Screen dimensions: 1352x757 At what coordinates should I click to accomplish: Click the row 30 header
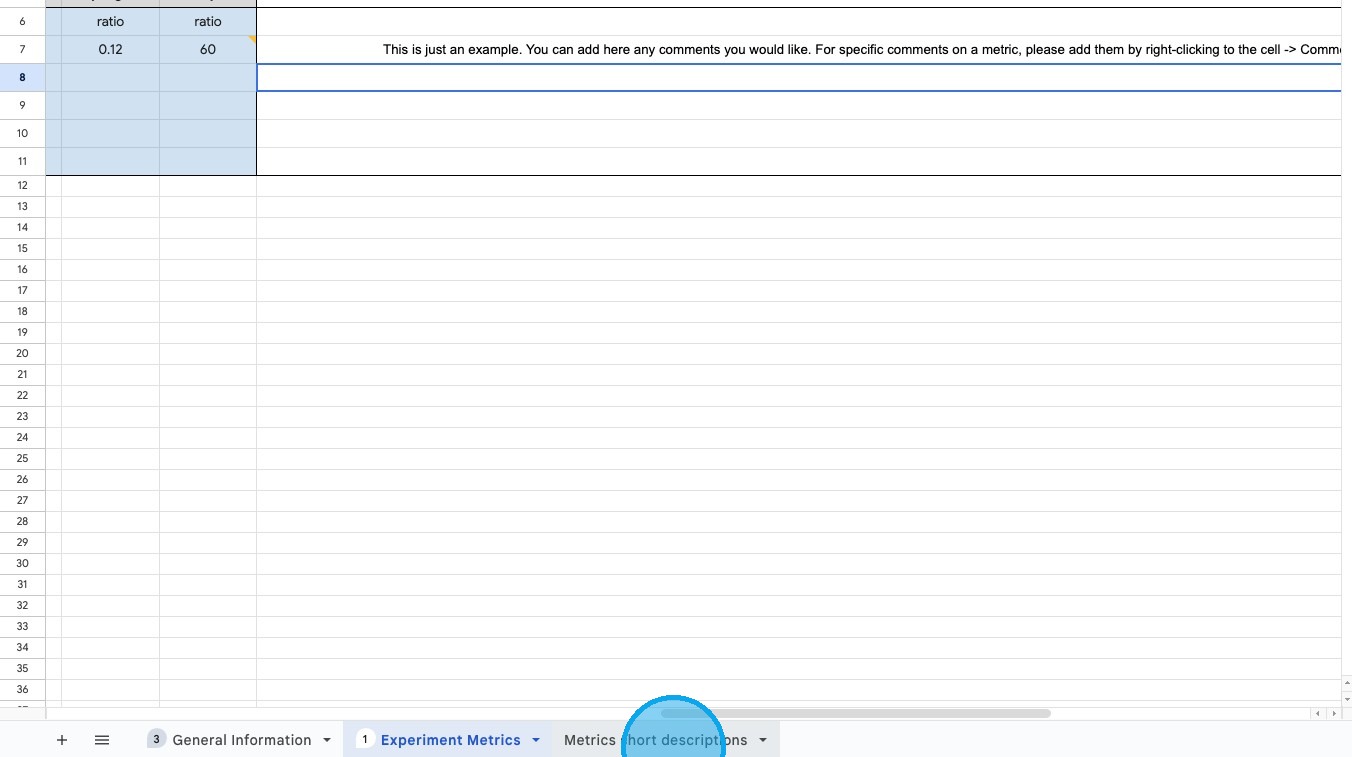(x=22, y=563)
